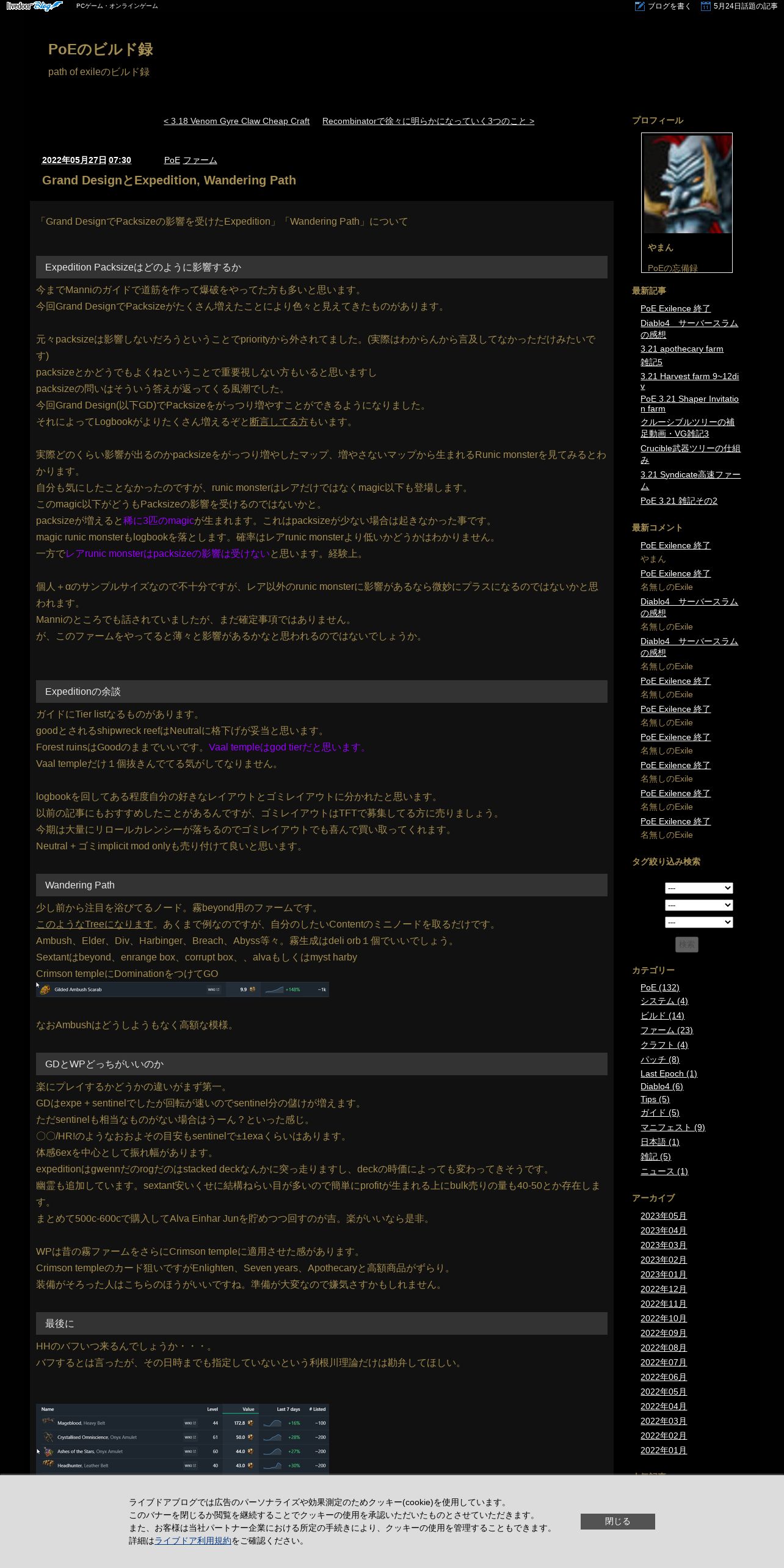The width and height of the screenshot is (784, 1568).
Task: Open the PCゲーム・オンラインゲーム category link
Action: point(117,6)
